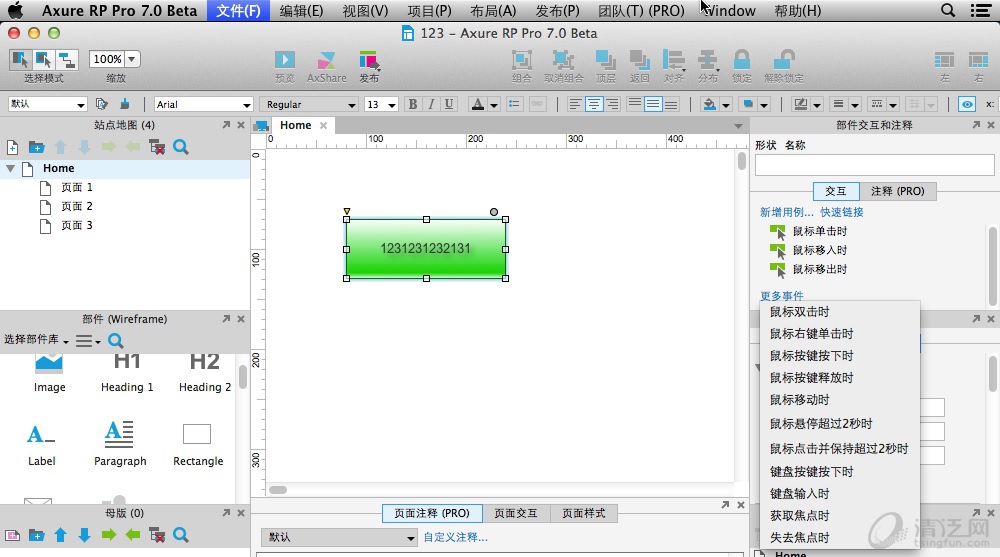Open the 100% zoom level dropdown

click(x=114, y=59)
